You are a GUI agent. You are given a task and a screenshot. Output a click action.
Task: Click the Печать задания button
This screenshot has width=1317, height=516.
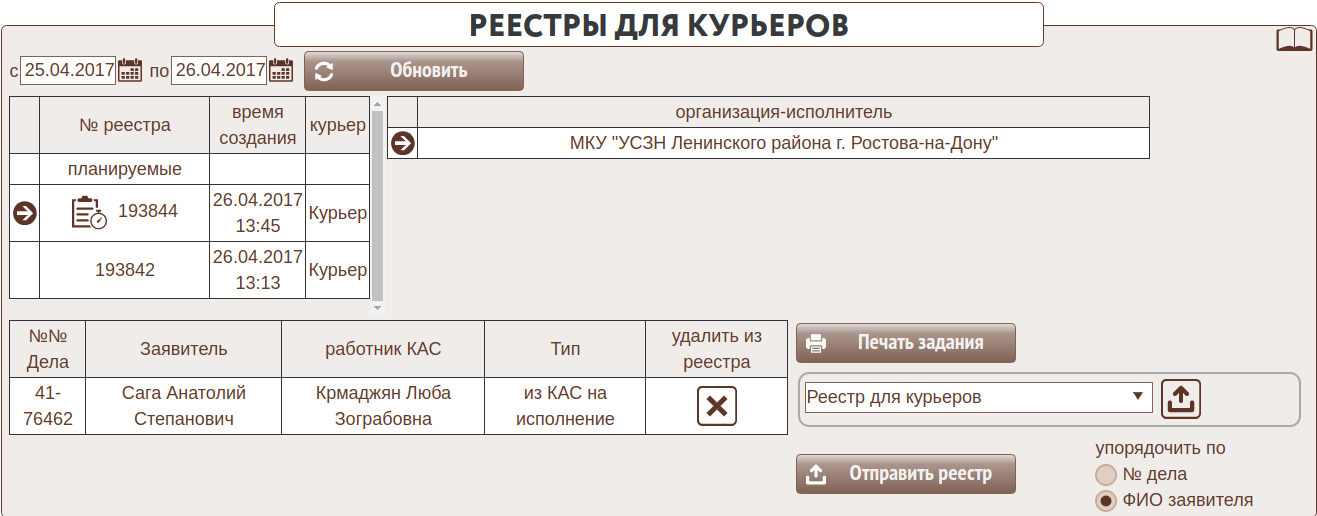(905, 343)
